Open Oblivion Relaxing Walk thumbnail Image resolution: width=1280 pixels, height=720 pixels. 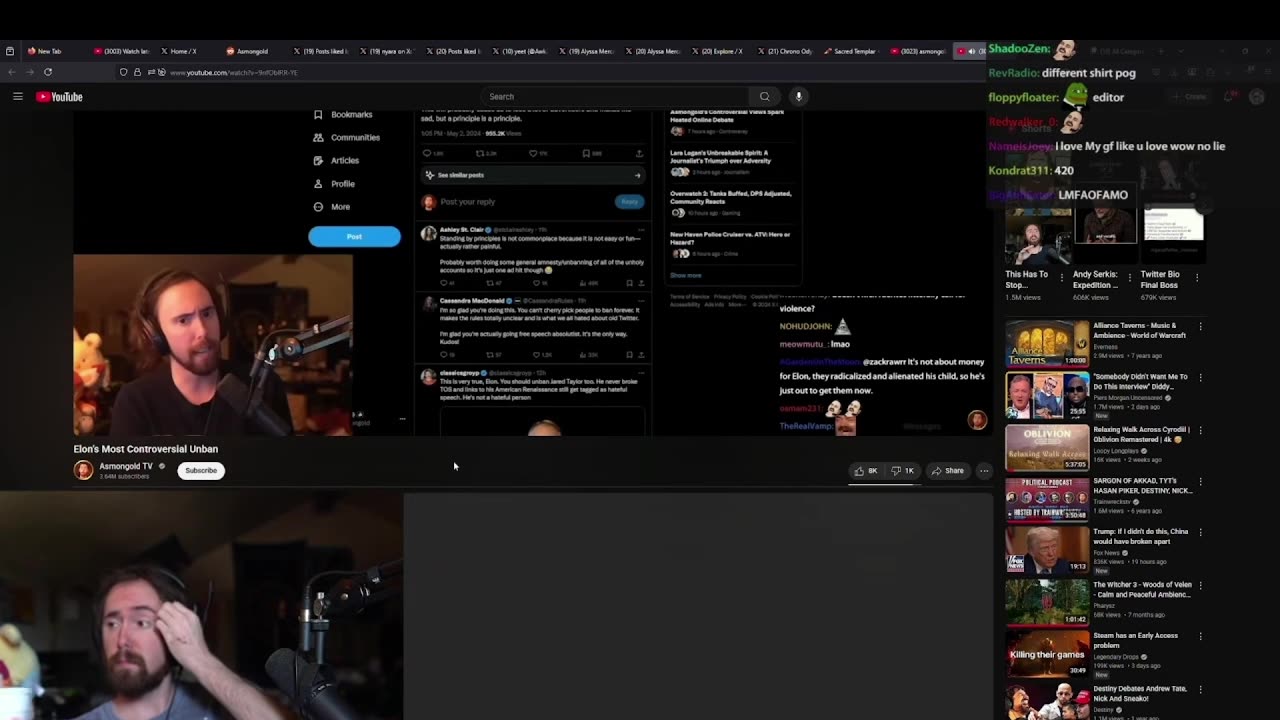click(x=1047, y=447)
